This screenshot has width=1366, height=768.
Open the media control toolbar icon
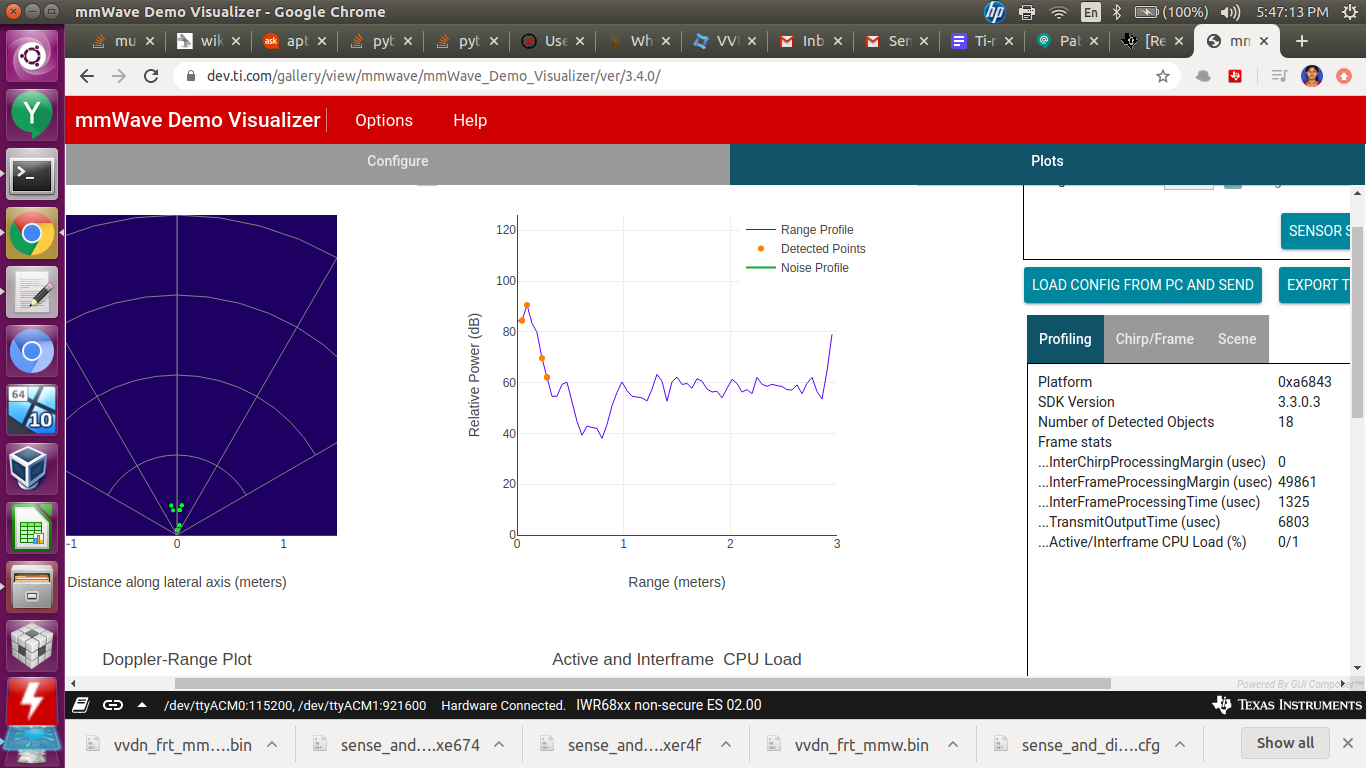point(1279,76)
